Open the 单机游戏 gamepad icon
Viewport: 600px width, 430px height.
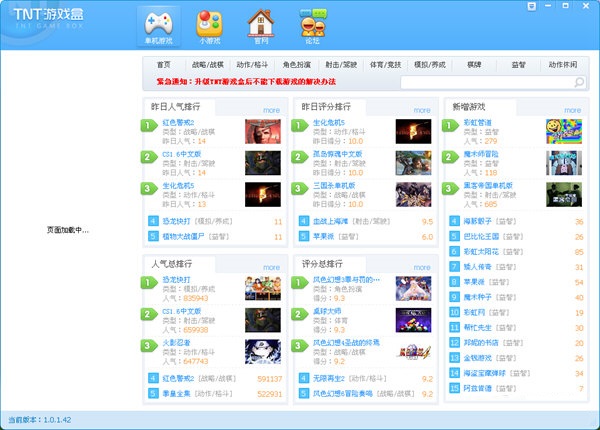(157, 25)
